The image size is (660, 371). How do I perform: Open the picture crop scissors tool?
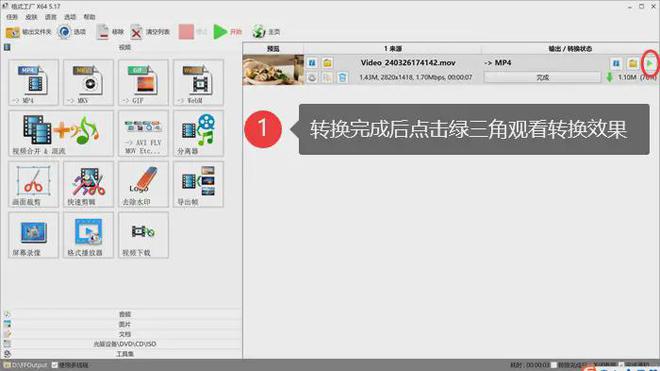pos(33,184)
